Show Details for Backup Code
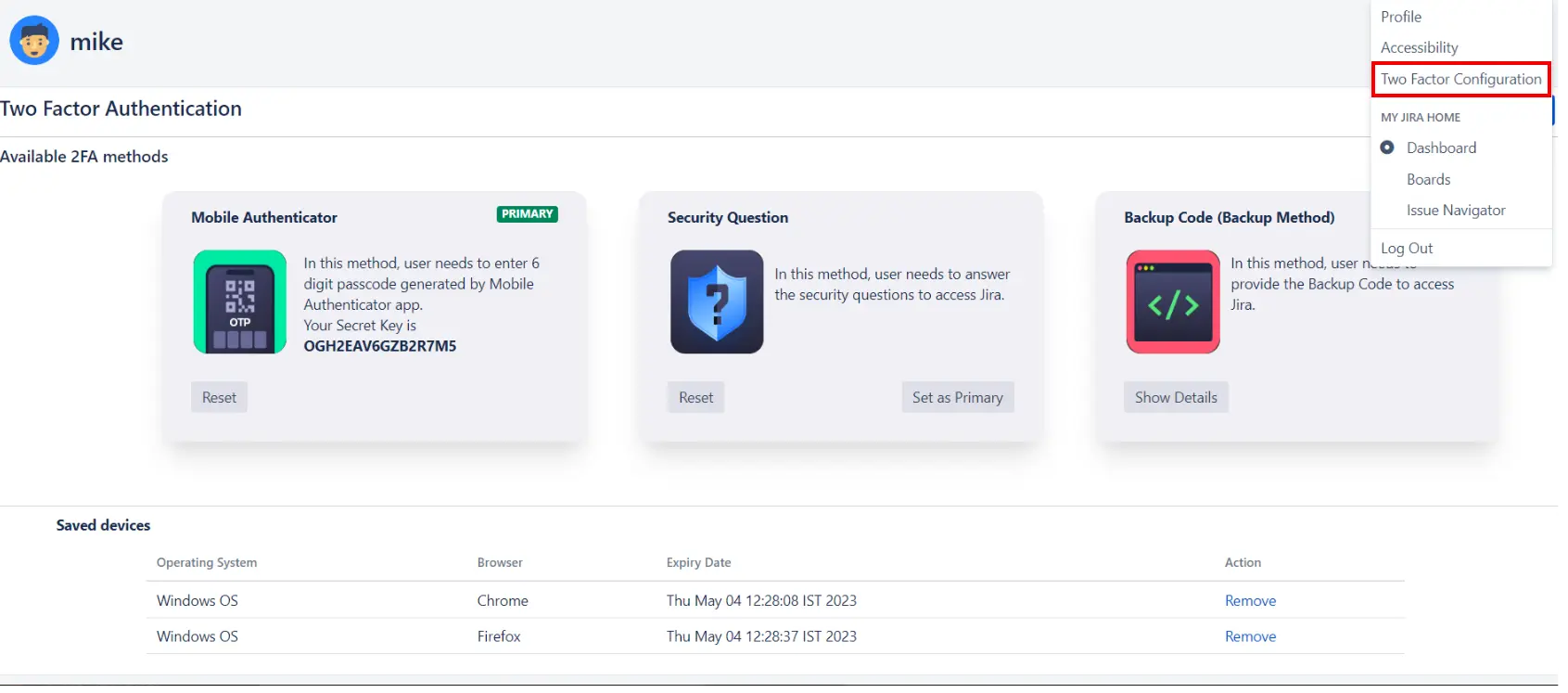Viewport: 1568px width, 693px height. (1176, 397)
